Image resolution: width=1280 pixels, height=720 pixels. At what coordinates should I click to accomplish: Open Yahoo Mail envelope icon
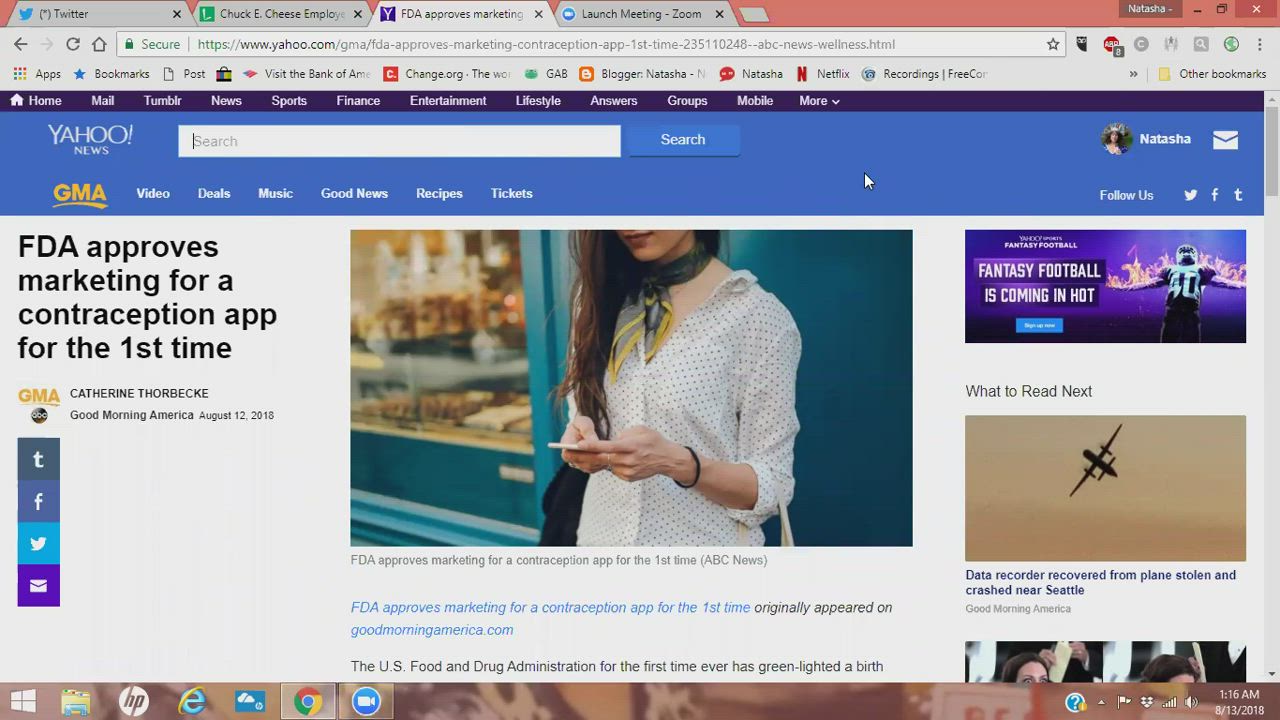(1225, 140)
